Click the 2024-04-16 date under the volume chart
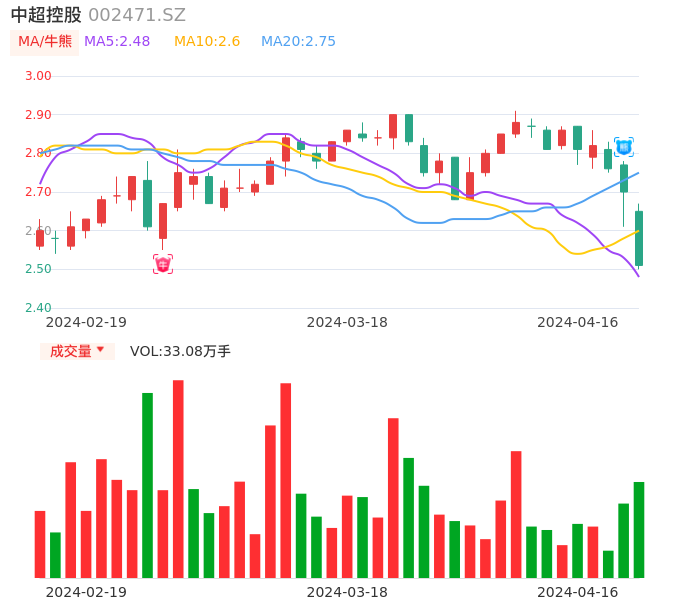Screen dimensions: 686x606 point(578,592)
